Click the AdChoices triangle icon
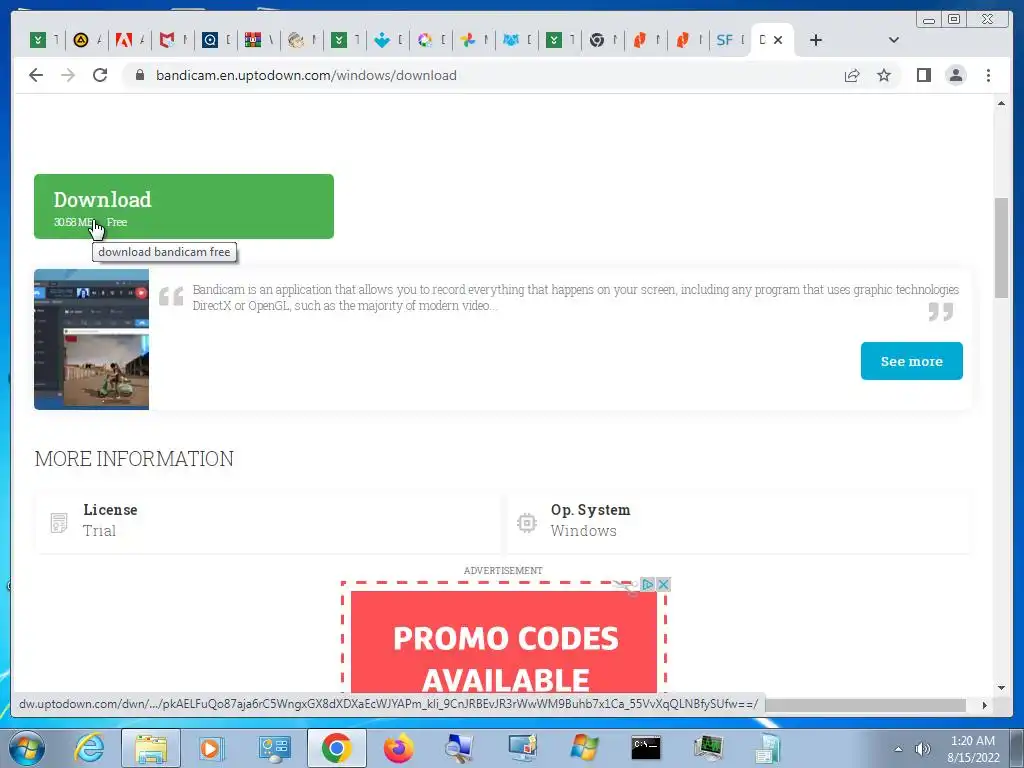 click(x=647, y=584)
